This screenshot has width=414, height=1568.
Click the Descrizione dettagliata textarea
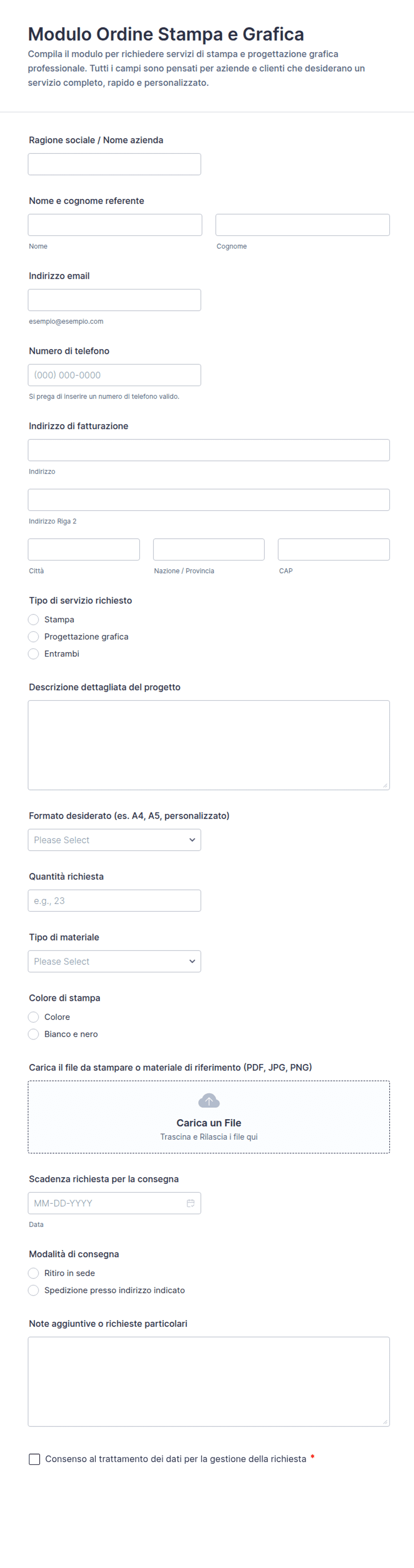[x=209, y=745]
